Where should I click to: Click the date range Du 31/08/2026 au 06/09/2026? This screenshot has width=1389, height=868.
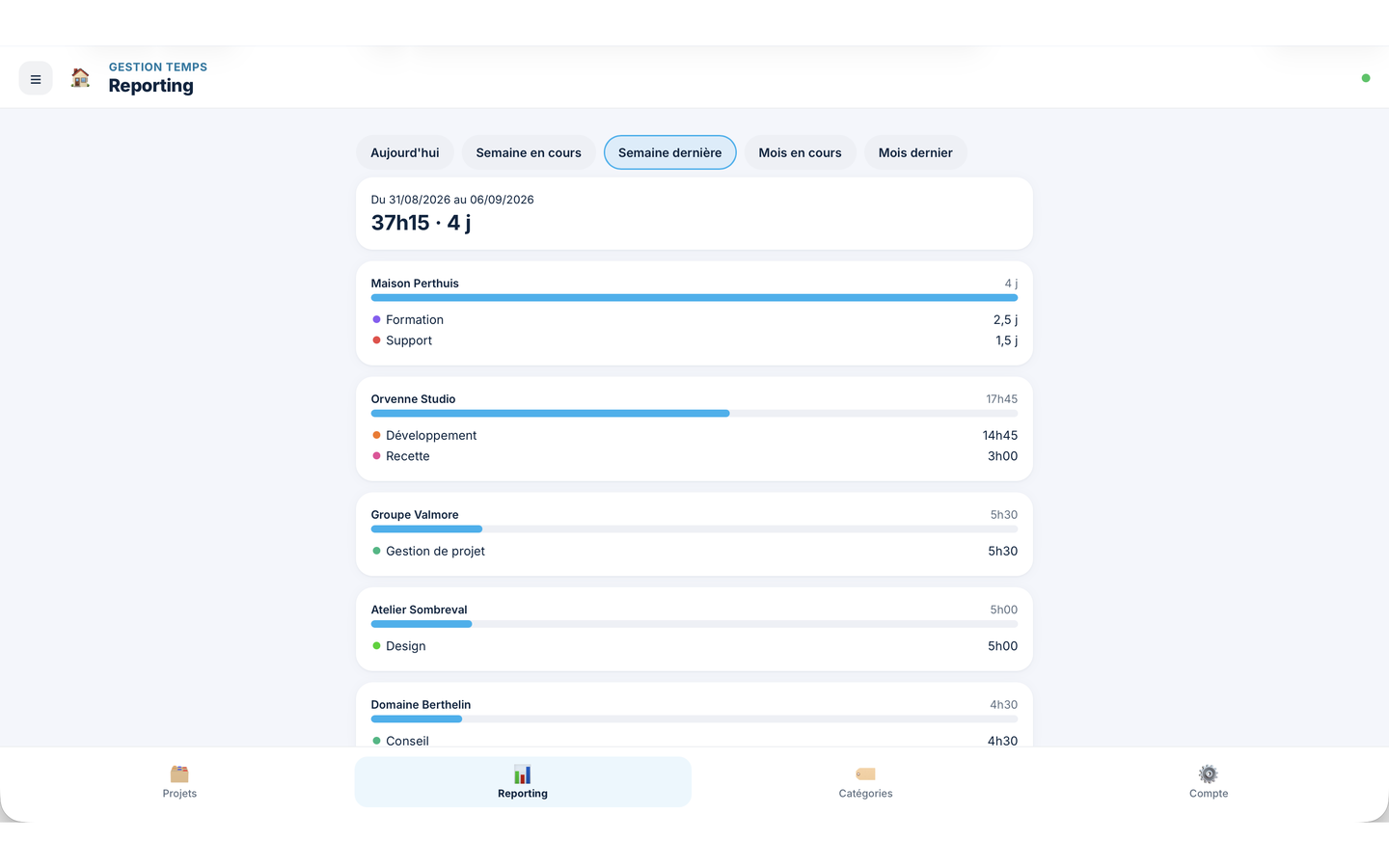(x=452, y=200)
